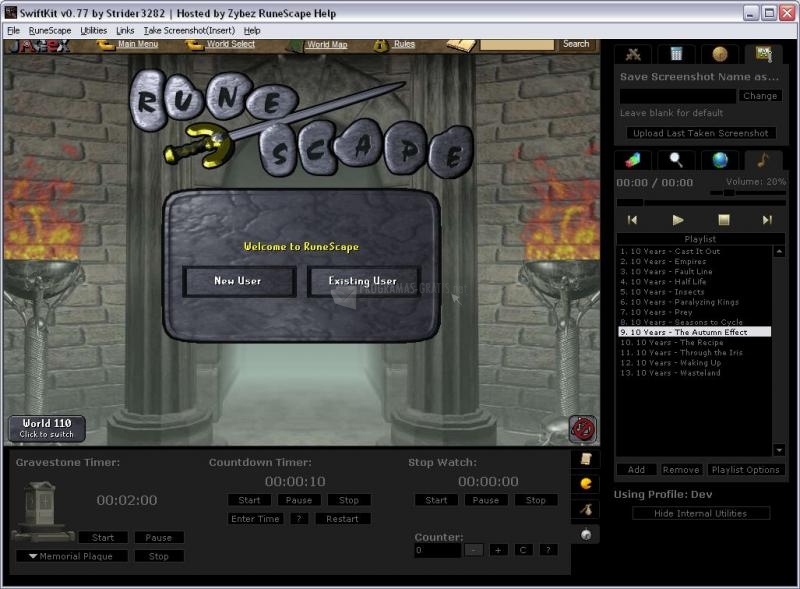Image resolution: width=800 pixels, height=589 pixels.
Task: Start the Countdown Timer
Action: click(249, 500)
